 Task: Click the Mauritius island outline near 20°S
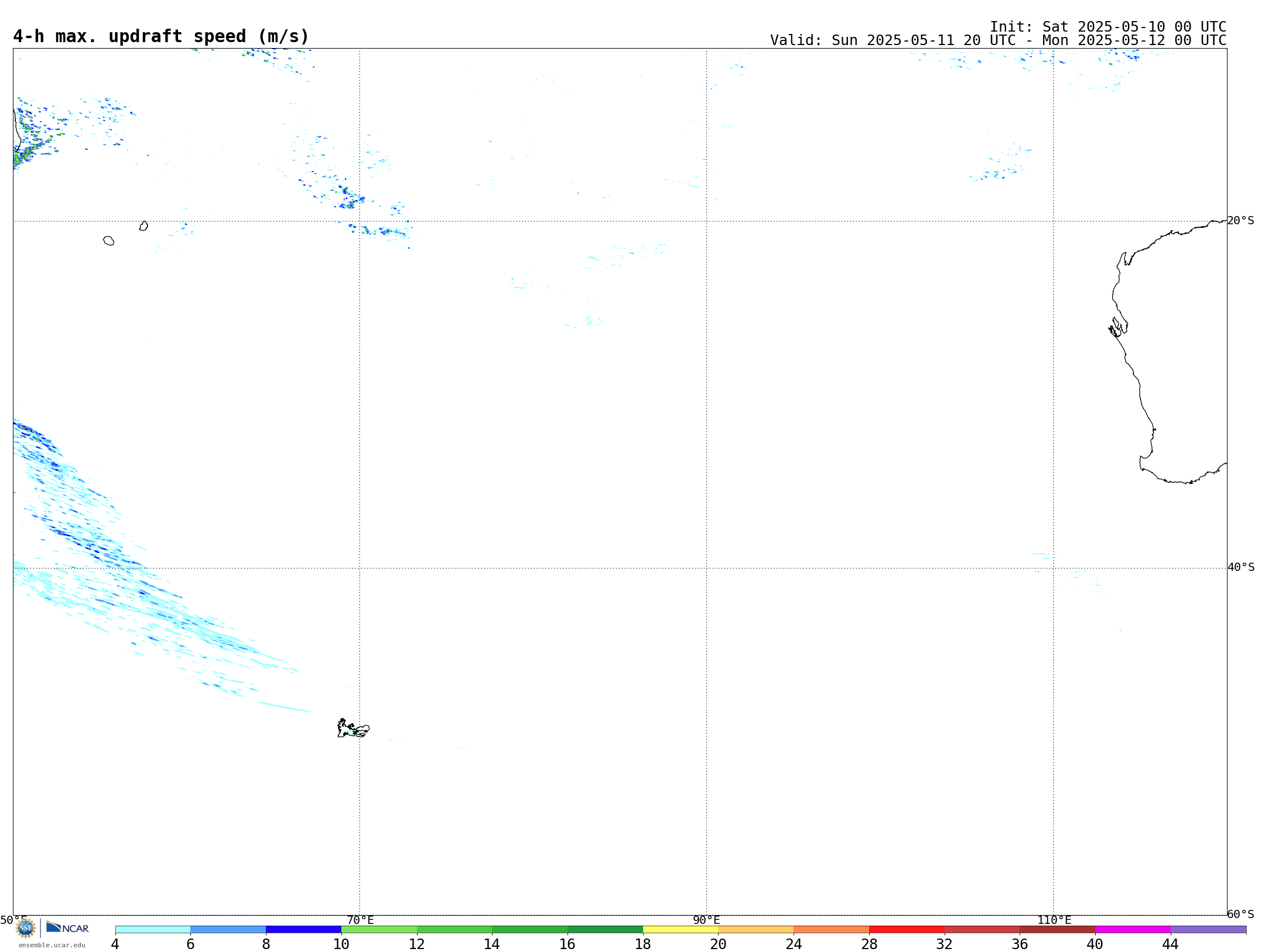pyautogui.click(x=143, y=226)
